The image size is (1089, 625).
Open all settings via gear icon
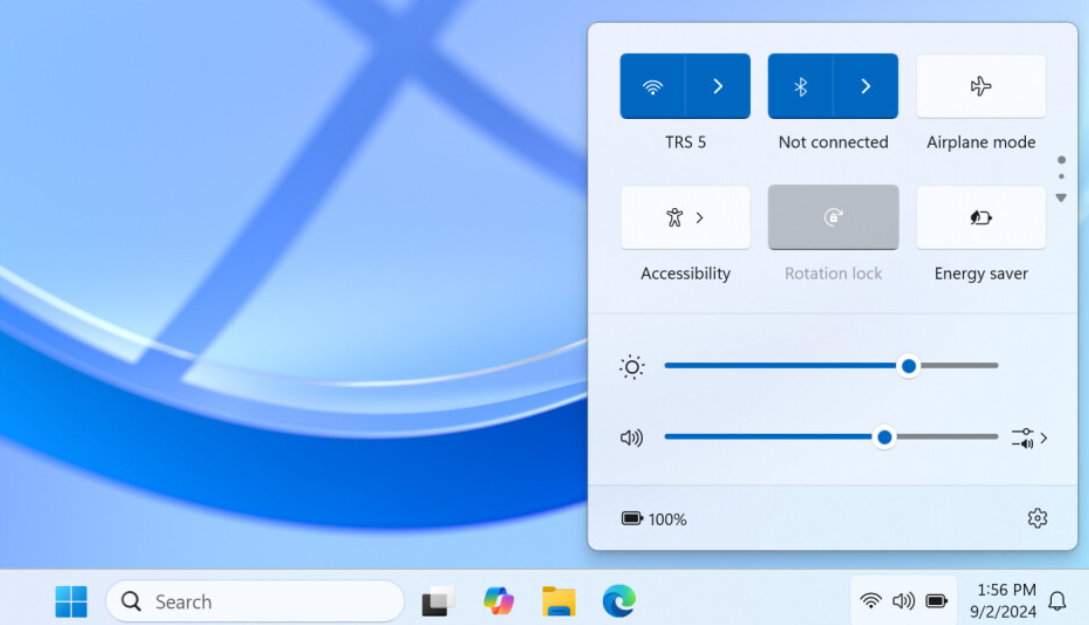coord(1037,518)
